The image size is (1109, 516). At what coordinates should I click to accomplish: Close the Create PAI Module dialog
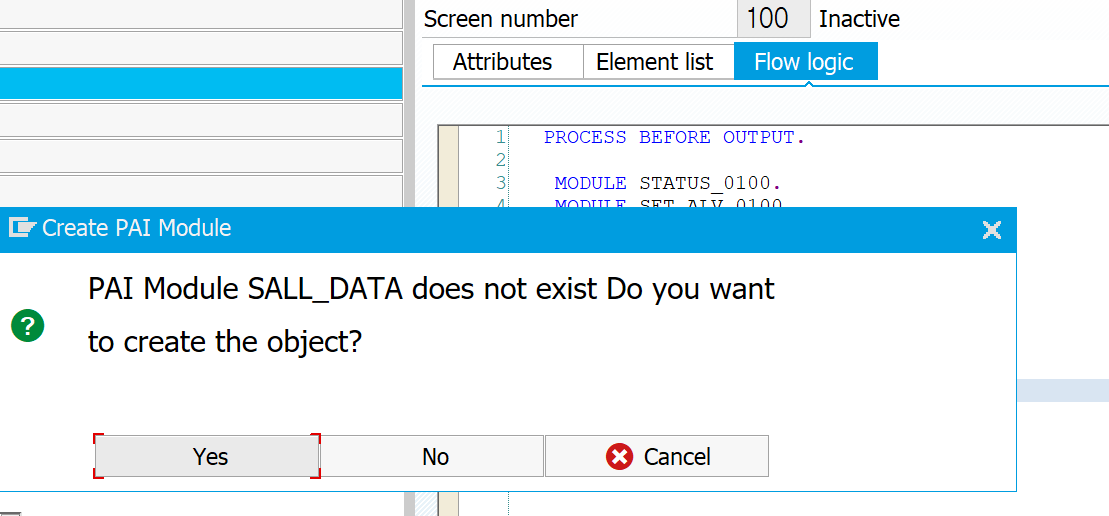coord(992,229)
